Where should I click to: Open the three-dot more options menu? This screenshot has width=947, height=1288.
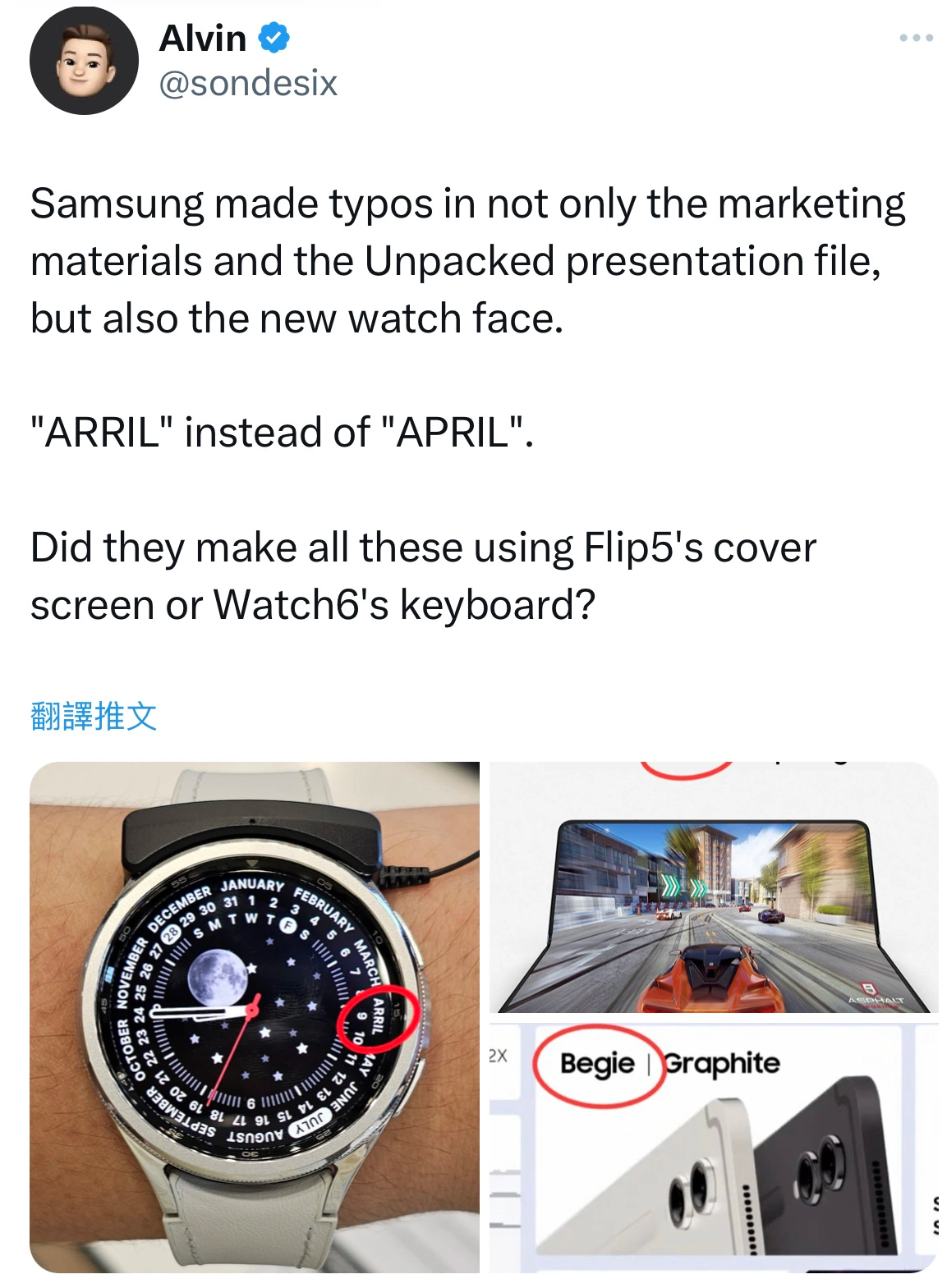point(916,38)
